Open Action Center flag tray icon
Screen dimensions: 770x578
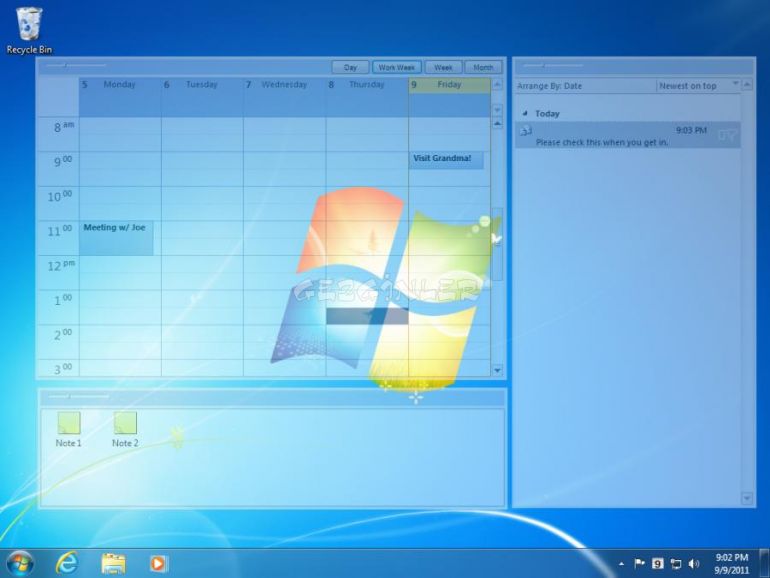pyautogui.click(x=639, y=563)
